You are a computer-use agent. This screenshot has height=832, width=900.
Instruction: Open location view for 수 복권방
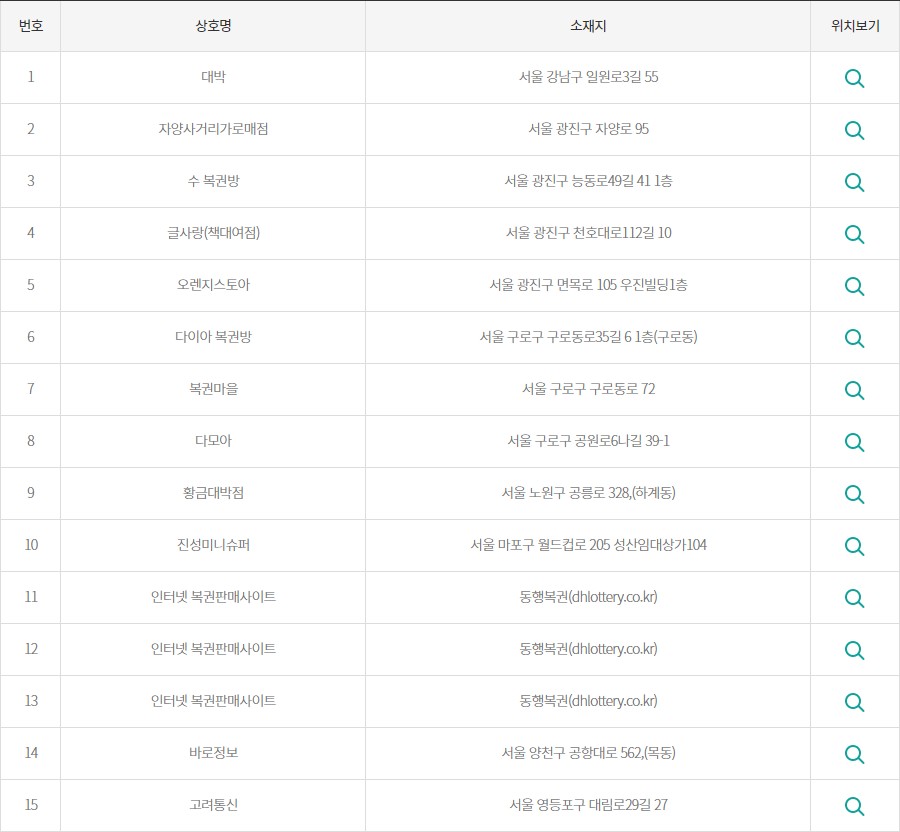click(x=854, y=182)
